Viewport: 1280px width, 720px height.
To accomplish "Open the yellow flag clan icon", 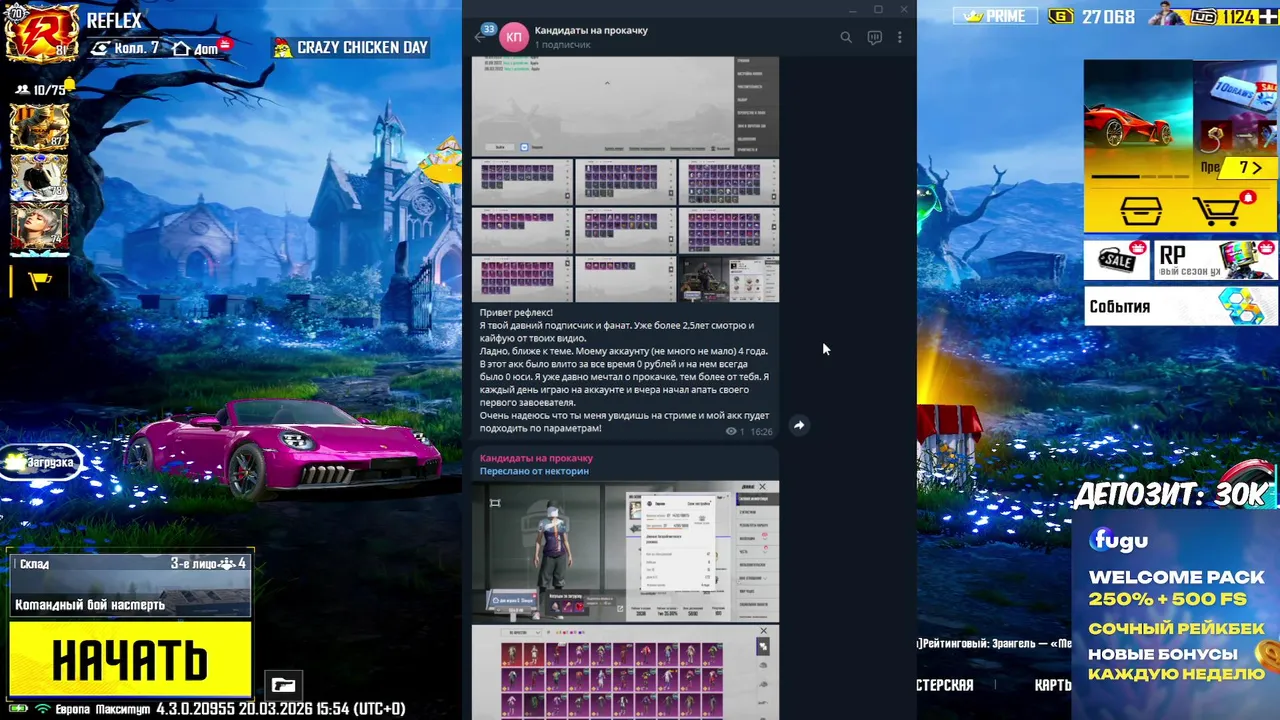I will [x=39, y=282].
